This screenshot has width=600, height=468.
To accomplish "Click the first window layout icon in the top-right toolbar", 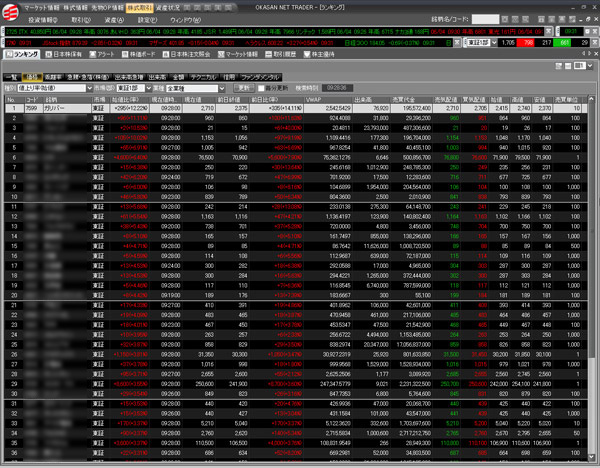I will (541, 19).
